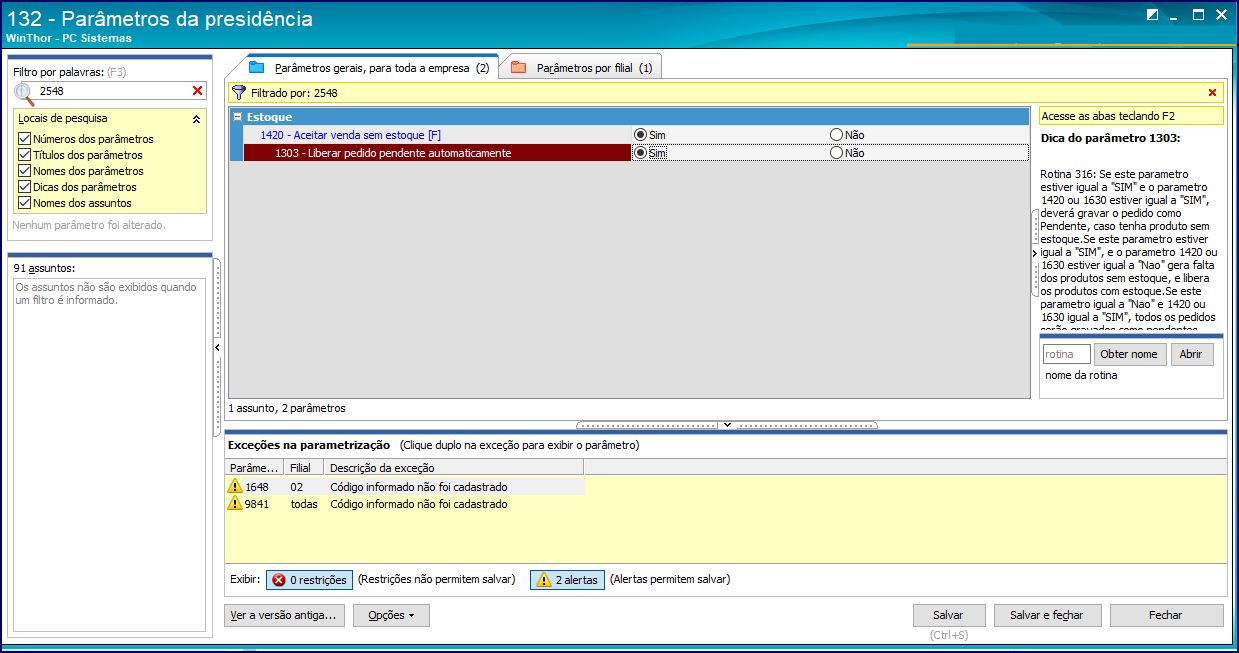Click 'Salvar e fechar' button
Screen dimensions: 1239x653
click(x=1046, y=615)
